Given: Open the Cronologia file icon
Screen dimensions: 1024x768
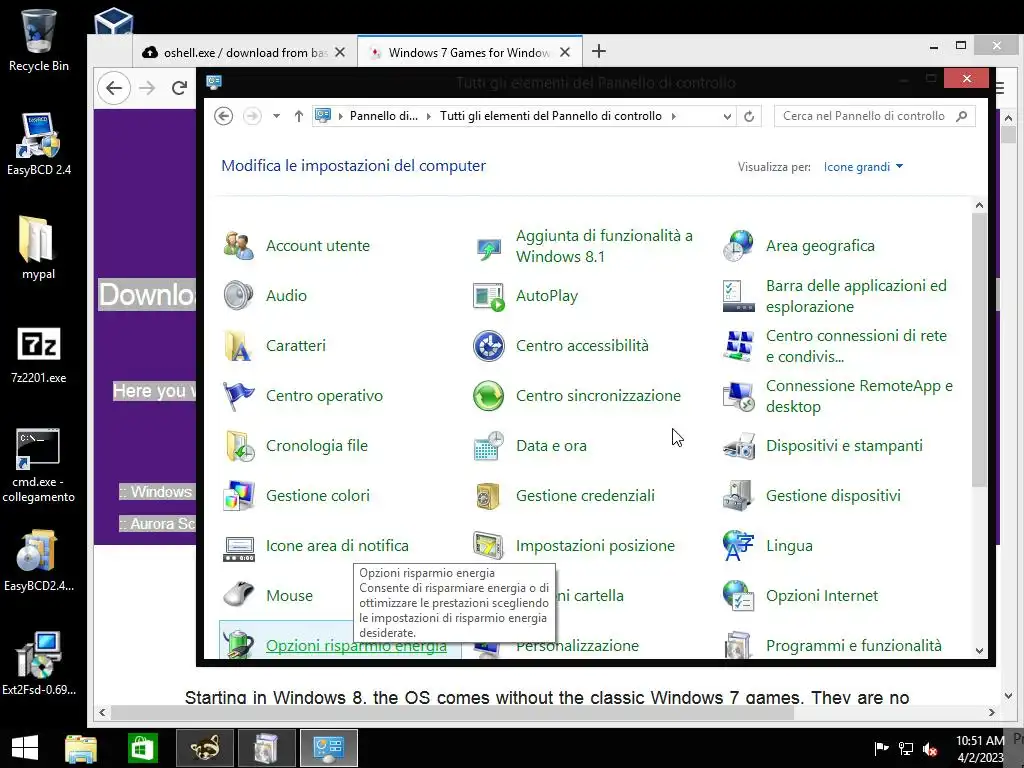Looking at the screenshot, I should pyautogui.click(x=238, y=446).
